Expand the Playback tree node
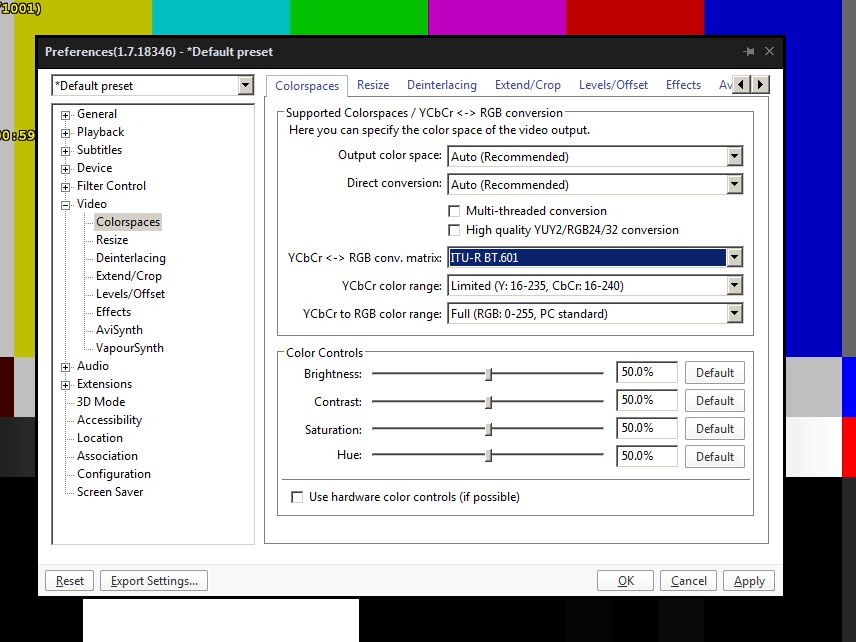856x642 pixels. click(x=66, y=133)
